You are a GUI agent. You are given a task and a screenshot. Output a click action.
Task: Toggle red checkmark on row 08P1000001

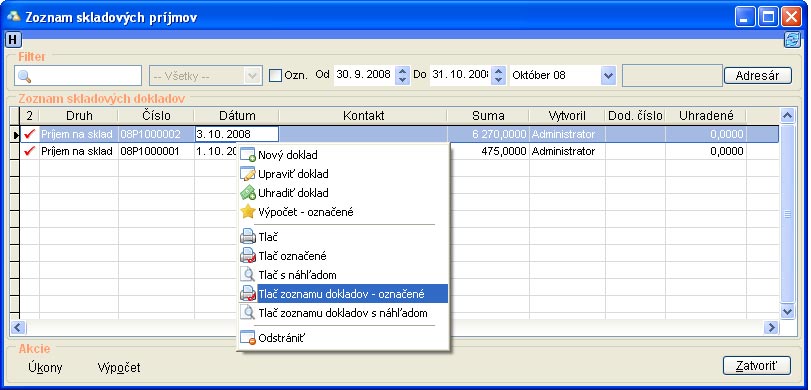pyautogui.click(x=29, y=151)
